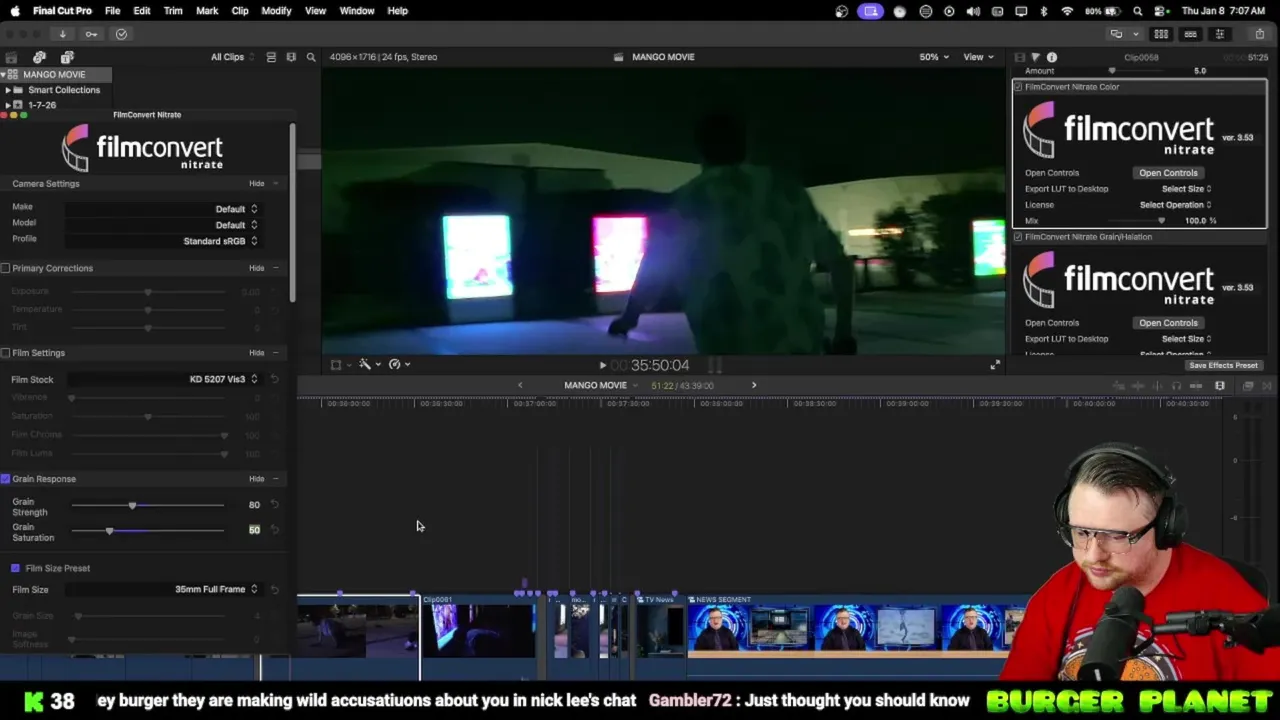Open the browser search magnifier

pos(311,57)
